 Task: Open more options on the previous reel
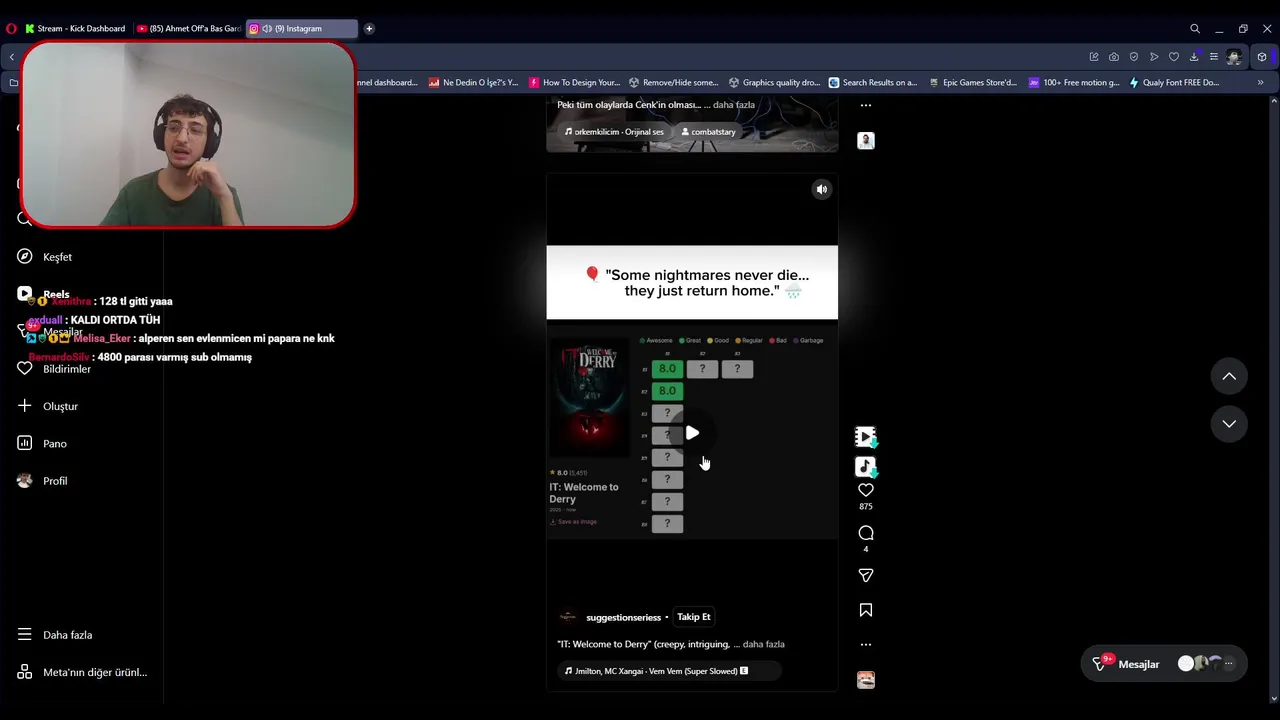point(866,105)
